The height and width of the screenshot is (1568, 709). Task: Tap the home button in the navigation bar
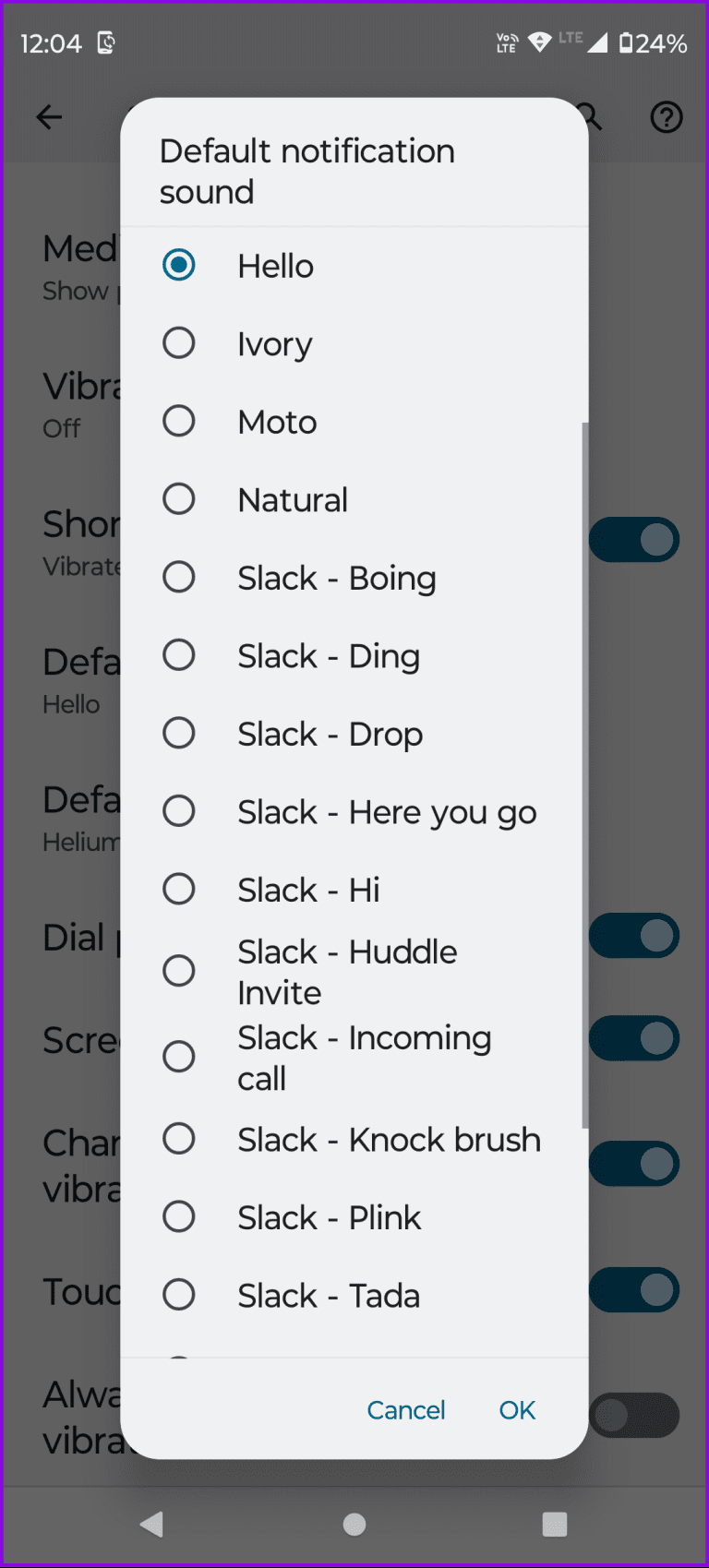coord(354,1525)
